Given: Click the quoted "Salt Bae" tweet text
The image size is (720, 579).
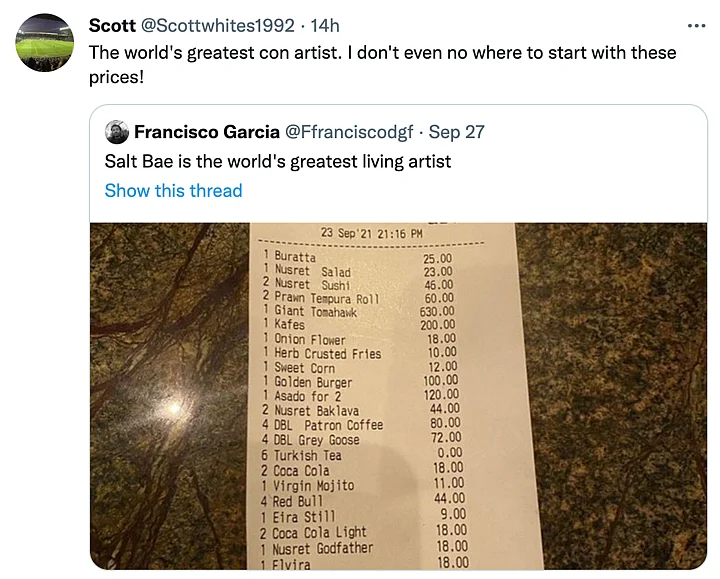Looking at the screenshot, I should (x=278, y=161).
